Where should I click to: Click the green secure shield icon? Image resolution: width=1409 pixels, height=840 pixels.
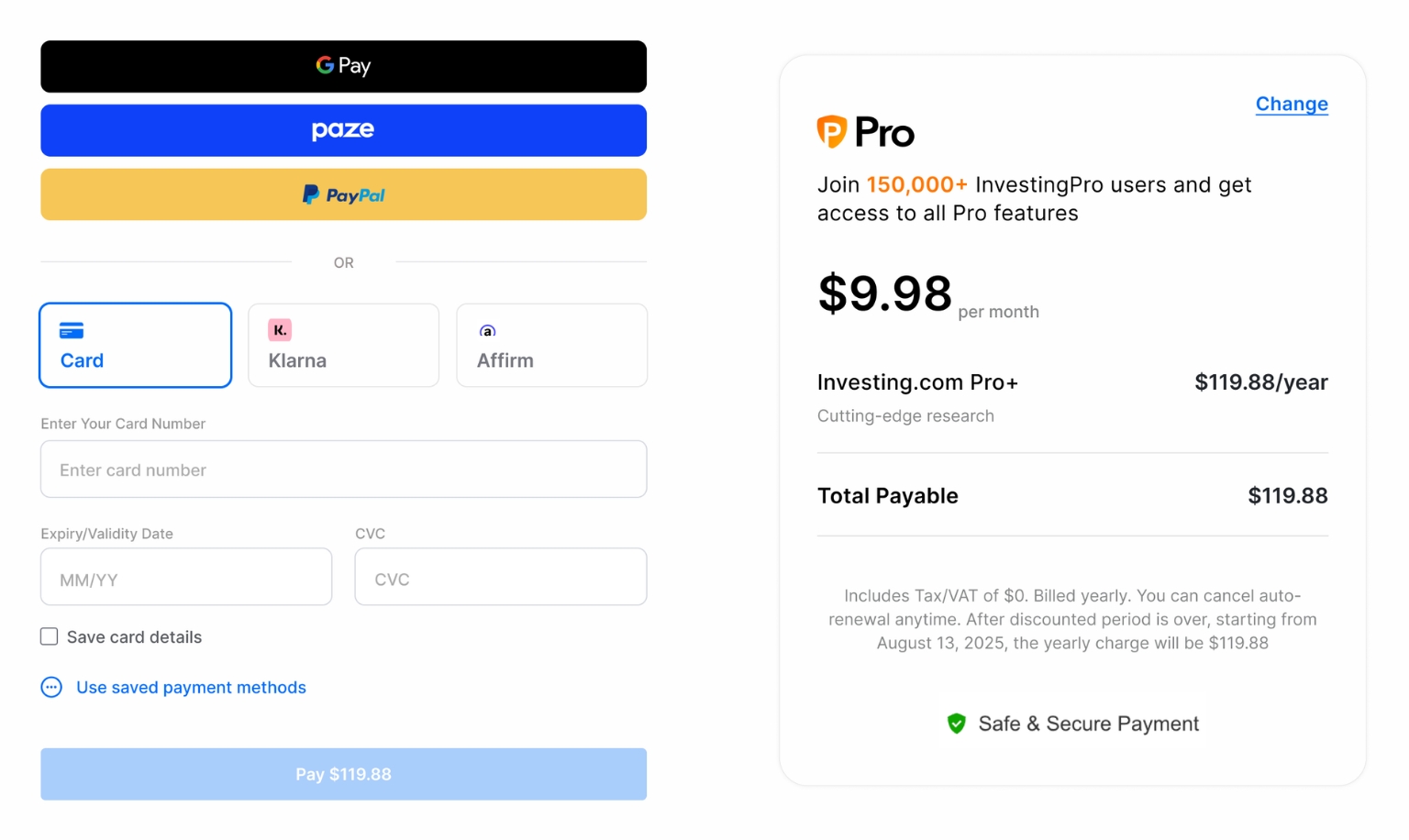(x=957, y=724)
